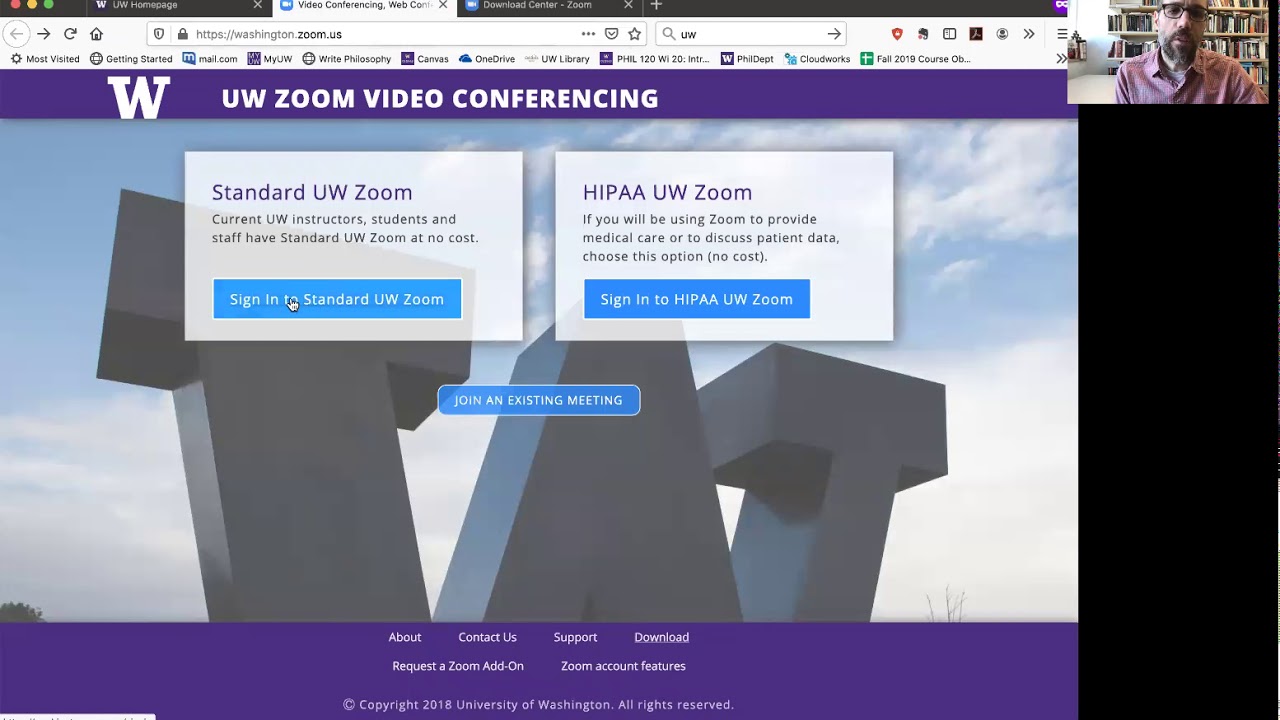The image size is (1280, 720).
Task: Open the UW Library bookmark
Action: coord(557,59)
